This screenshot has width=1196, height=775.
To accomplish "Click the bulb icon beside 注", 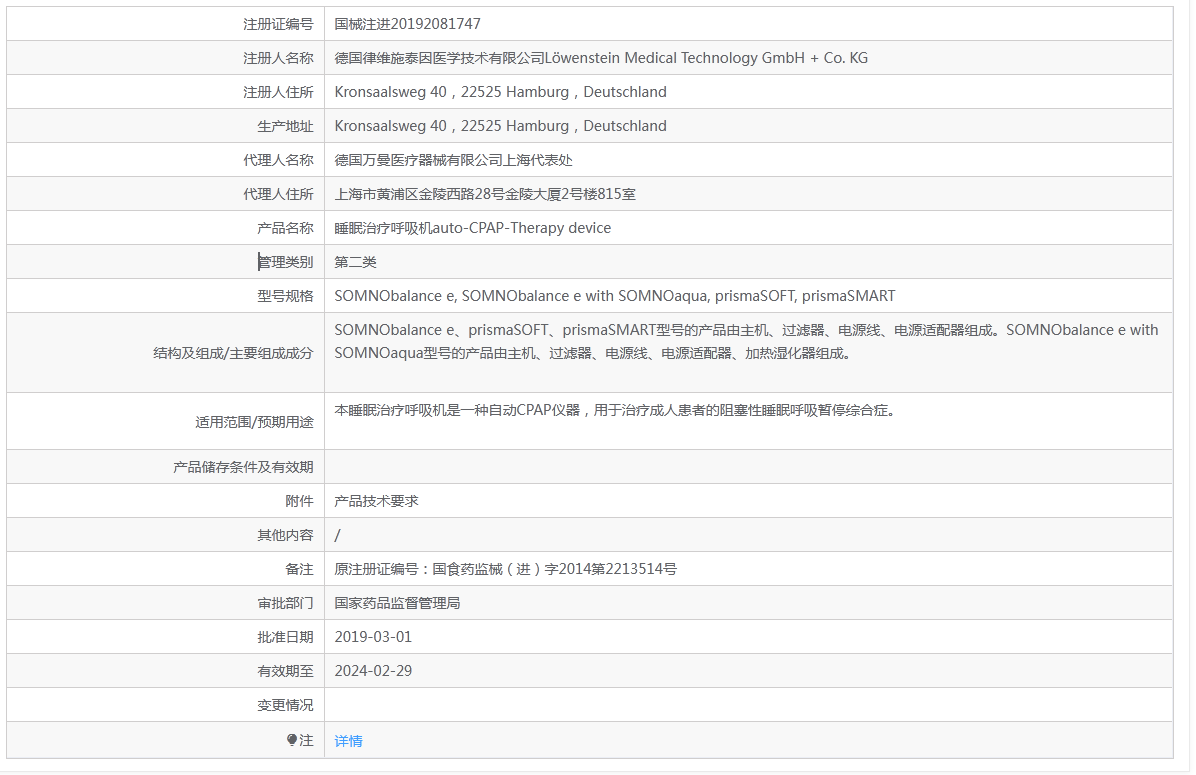I will point(291,740).
